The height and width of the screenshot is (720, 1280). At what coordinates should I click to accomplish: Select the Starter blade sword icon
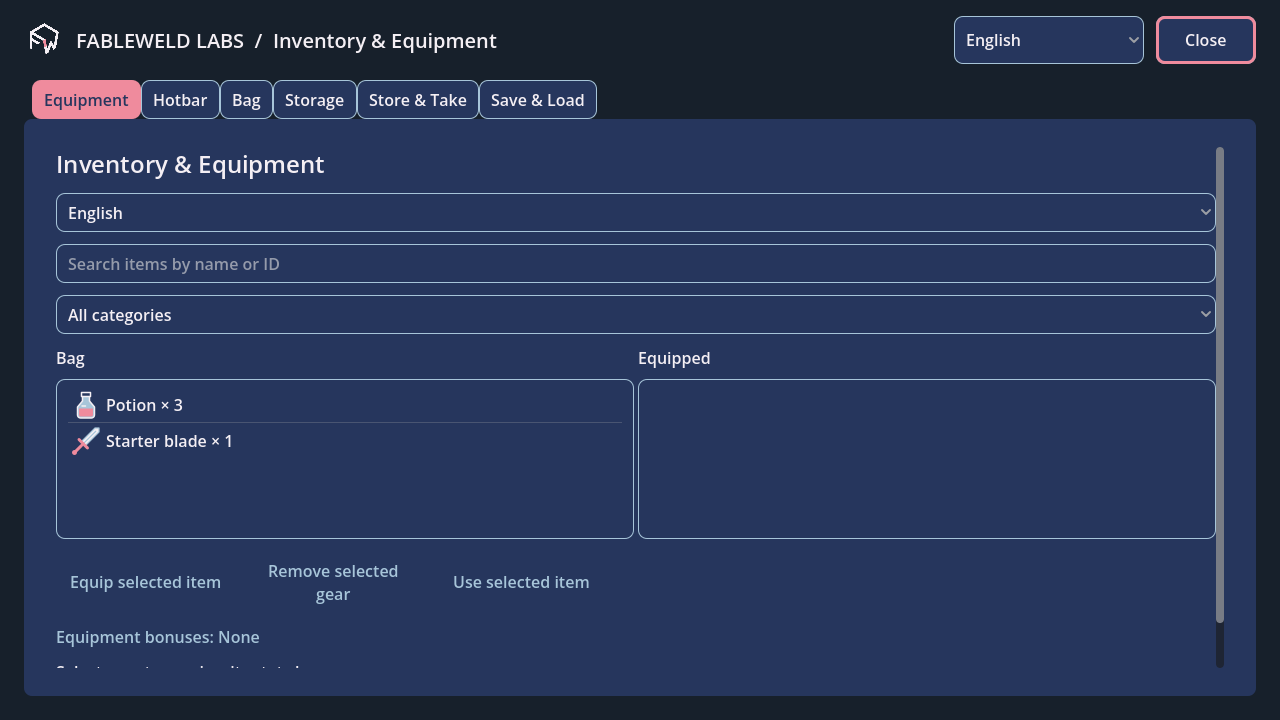point(86,441)
